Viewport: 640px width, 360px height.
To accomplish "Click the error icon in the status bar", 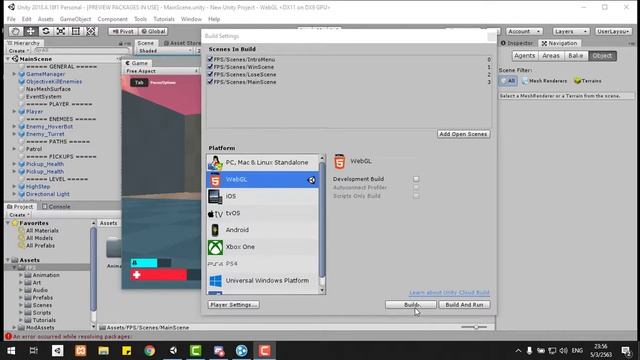I will (8, 336).
